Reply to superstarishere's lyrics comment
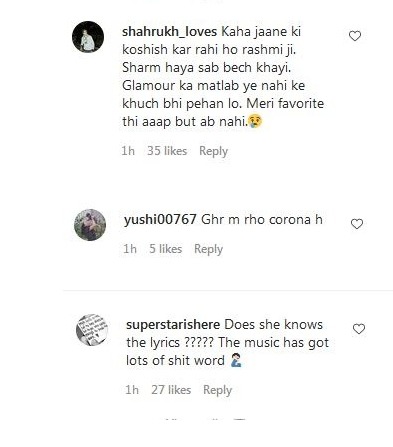Viewport: 393px width, 447px height. pos(217,390)
